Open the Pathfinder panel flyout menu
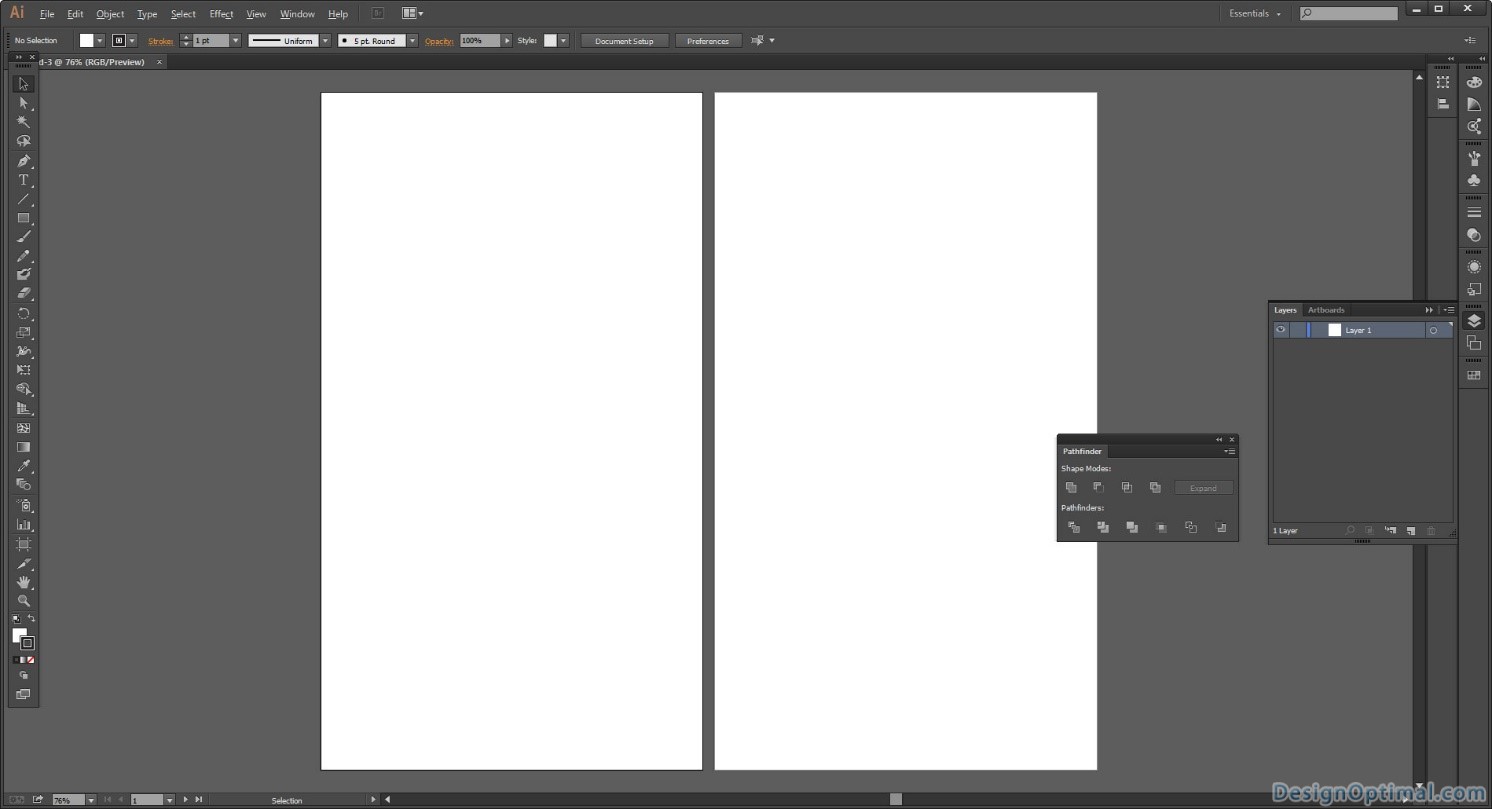Viewport: 1492px width, 809px height. point(1230,452)
